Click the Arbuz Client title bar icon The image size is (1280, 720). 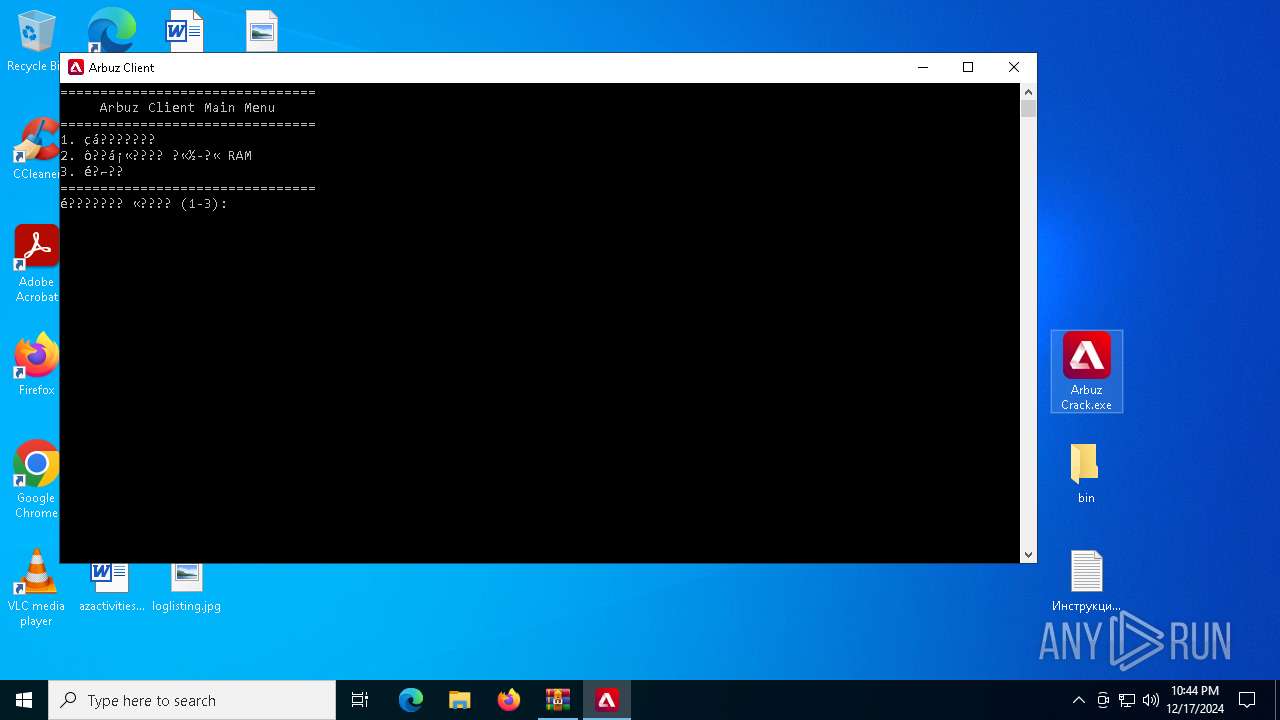pyautogui.click(x=76, y=68)
